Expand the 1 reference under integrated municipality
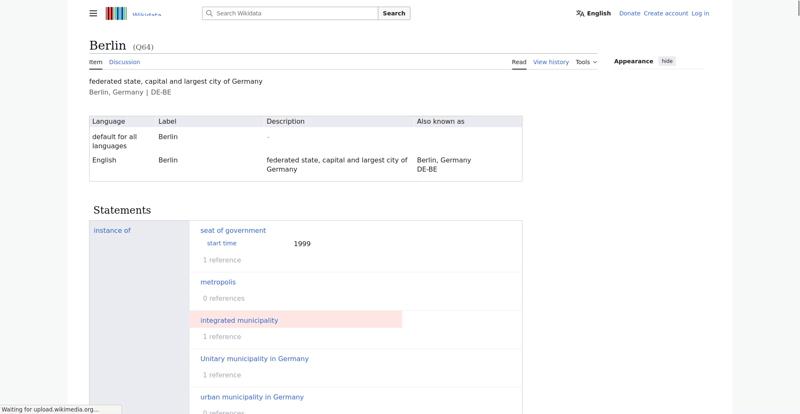The width and height of the screenshot is (800, 414). [222, 337]
